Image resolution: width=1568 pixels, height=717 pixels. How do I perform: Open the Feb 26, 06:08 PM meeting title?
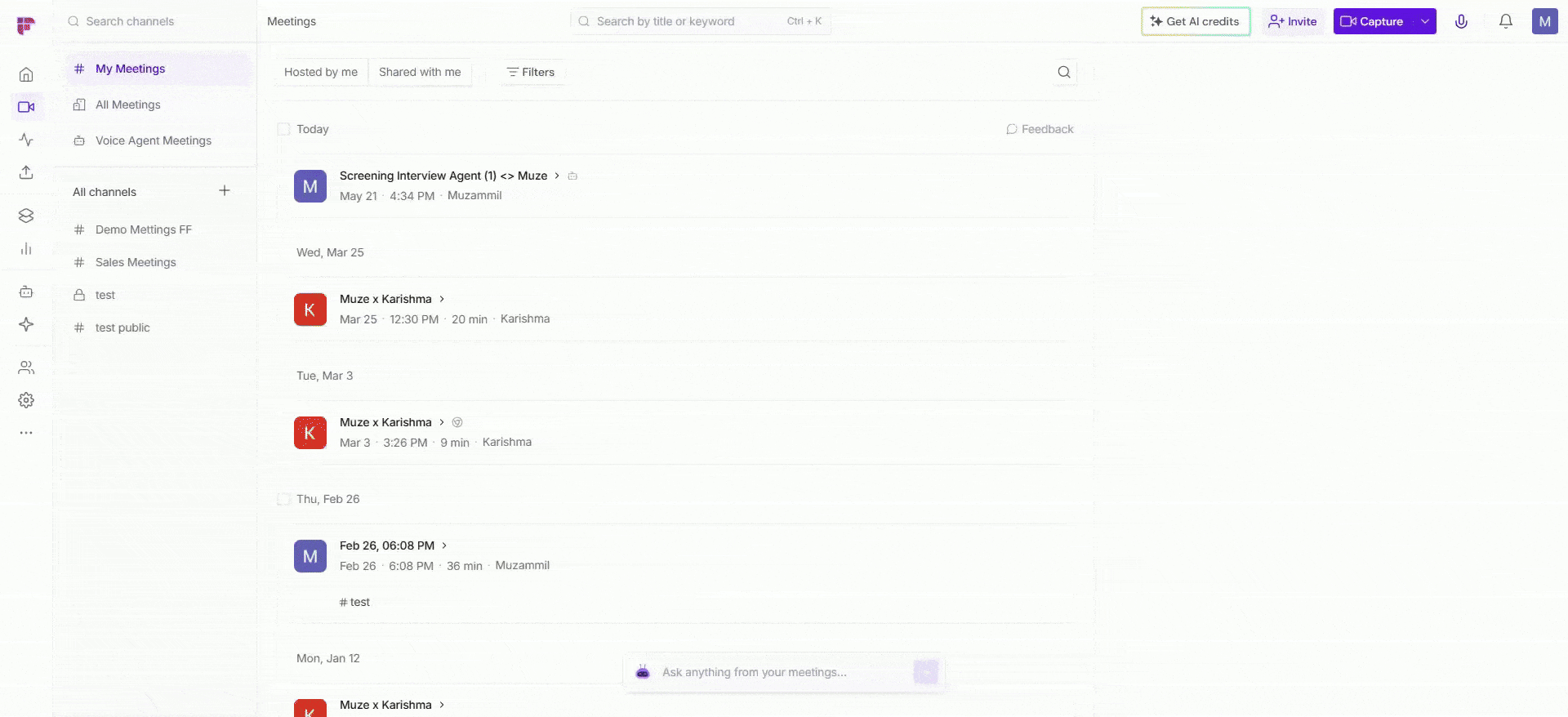(x=387, y=546)
